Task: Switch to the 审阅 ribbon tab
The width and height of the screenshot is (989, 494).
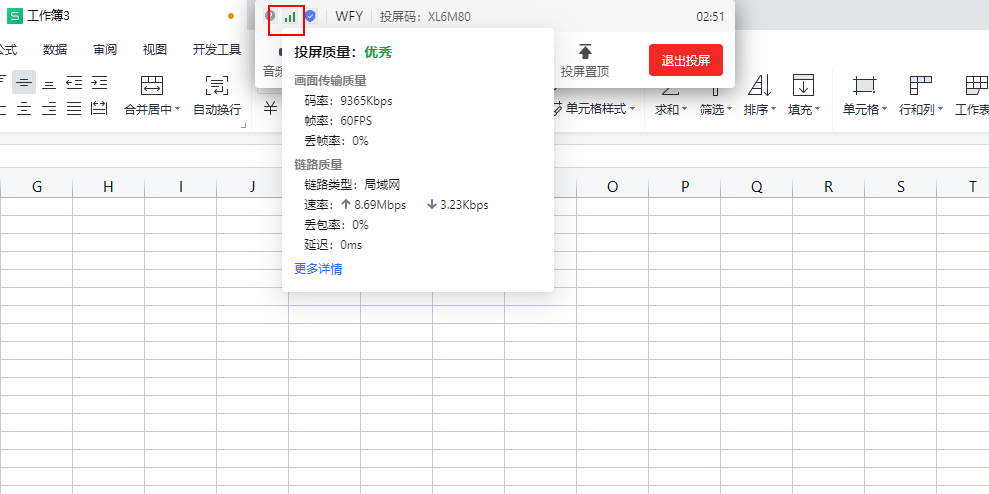Action: (105, 50)
